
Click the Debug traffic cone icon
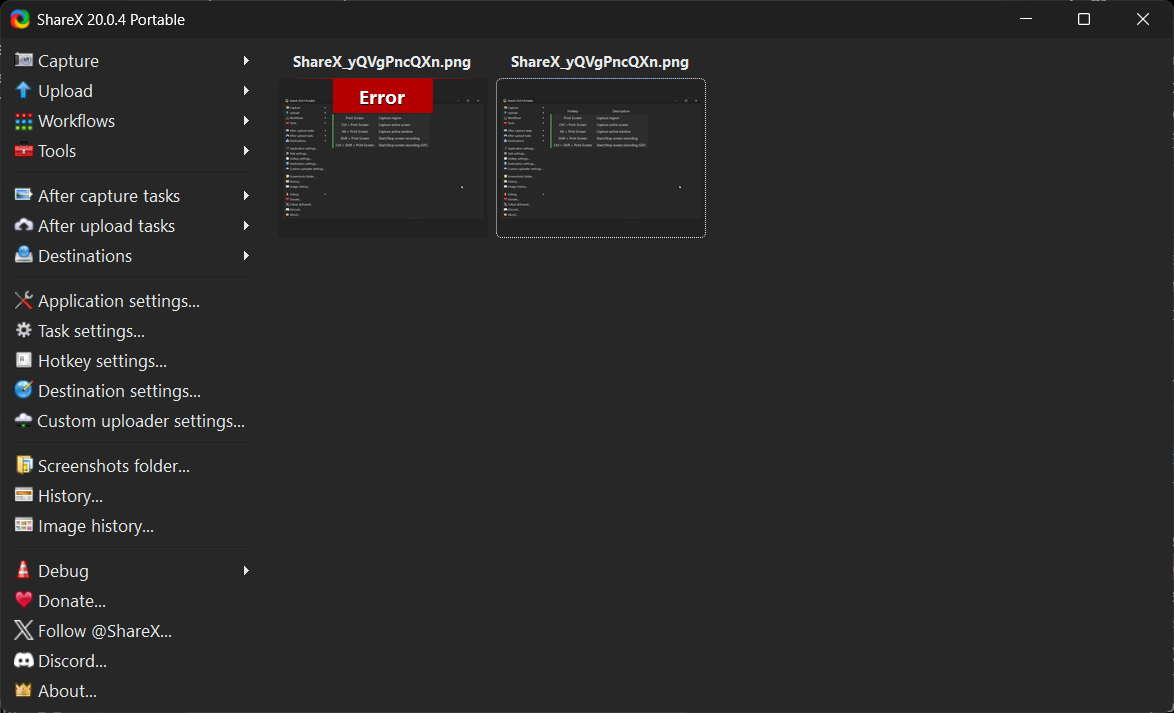[x=24, y=570]
